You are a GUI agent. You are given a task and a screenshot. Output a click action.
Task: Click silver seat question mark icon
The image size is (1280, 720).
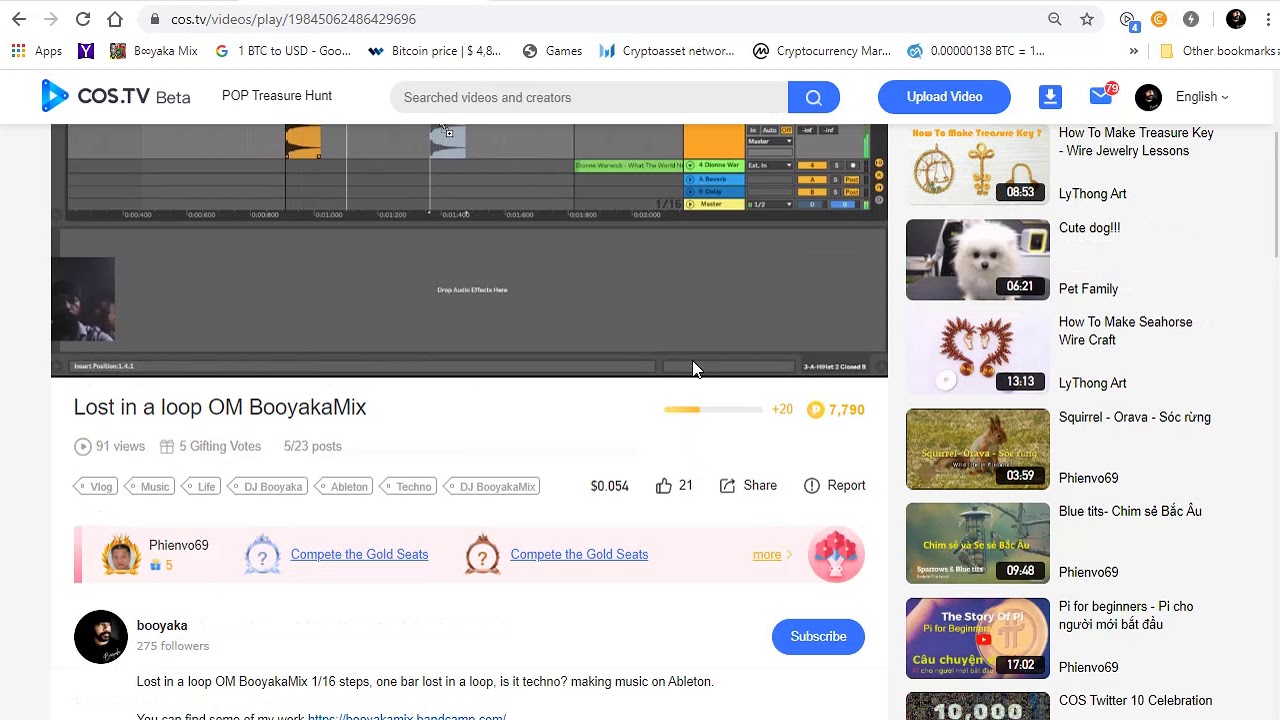262,555
